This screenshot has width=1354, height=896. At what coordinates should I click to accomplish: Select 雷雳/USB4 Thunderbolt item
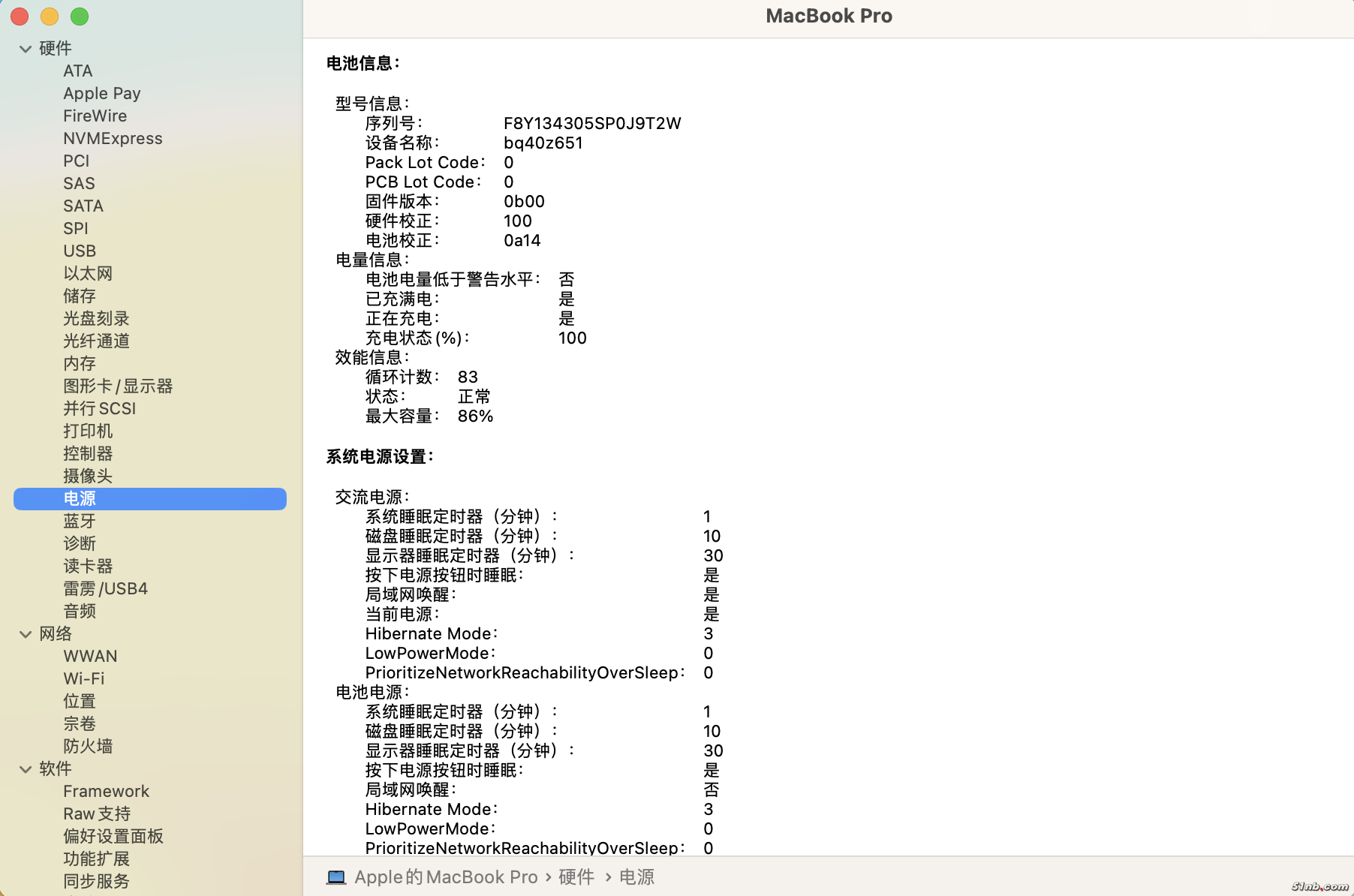[x=105, y=589]
